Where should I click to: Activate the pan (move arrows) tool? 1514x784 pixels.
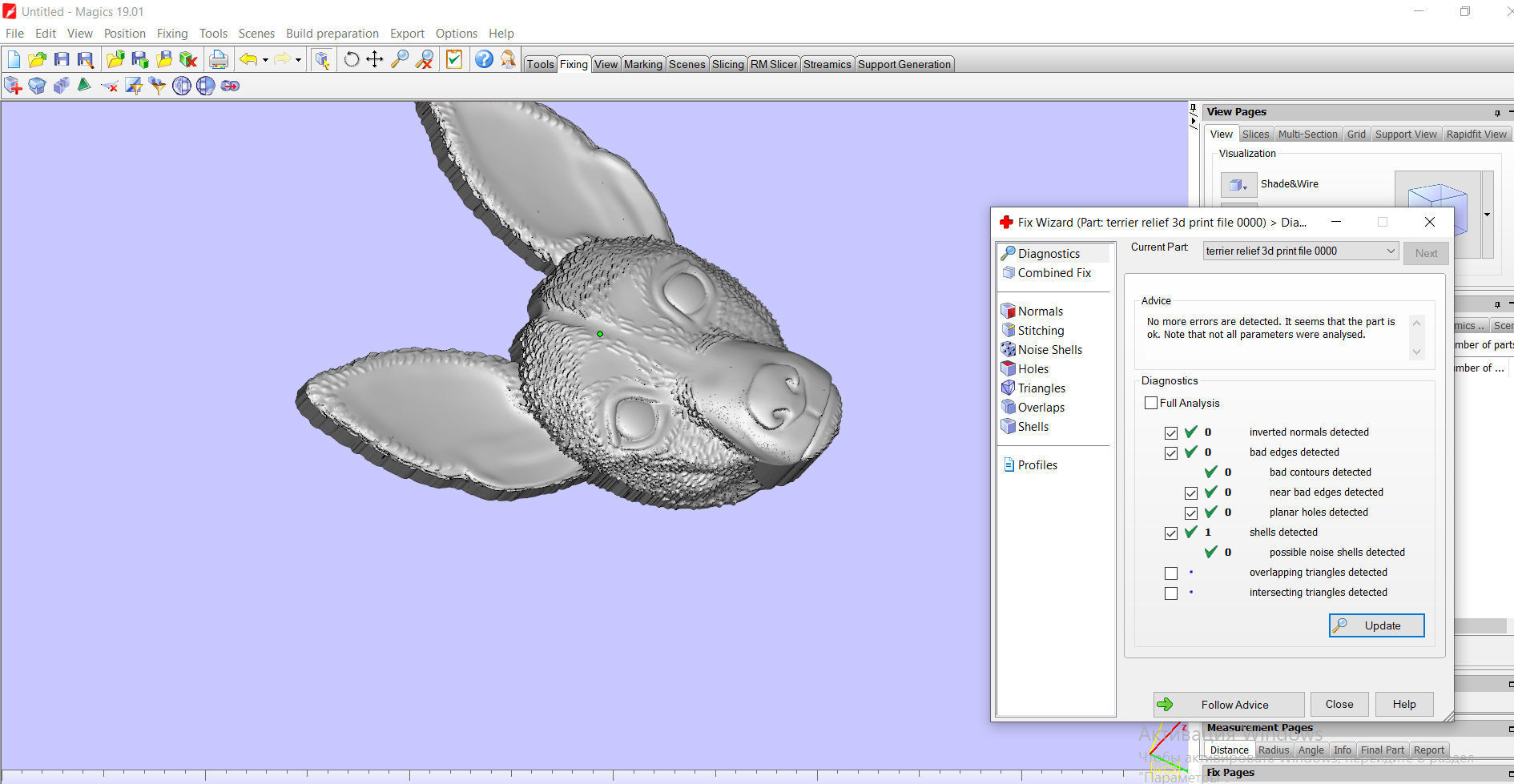pos(374,59)
